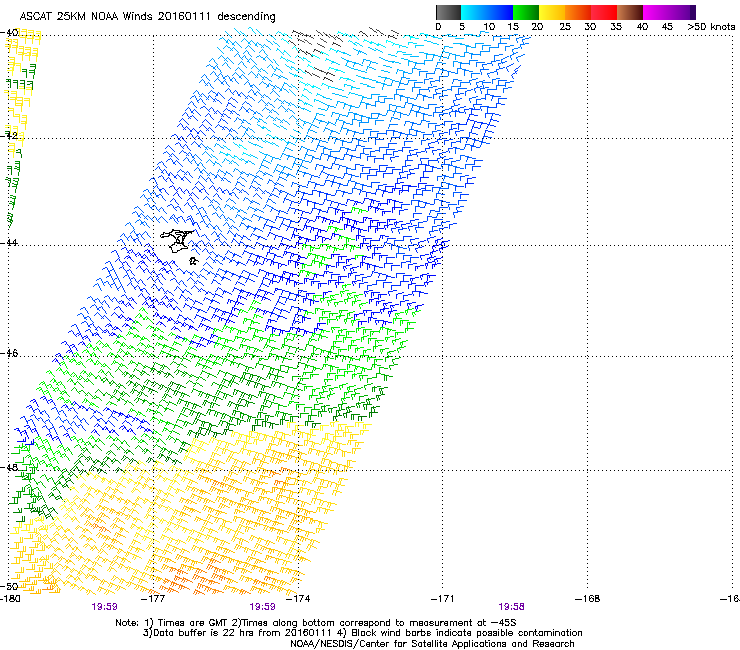Click the '35' label under the color bar
Viewport: 740px width, 650px height.
pos(616,27)
